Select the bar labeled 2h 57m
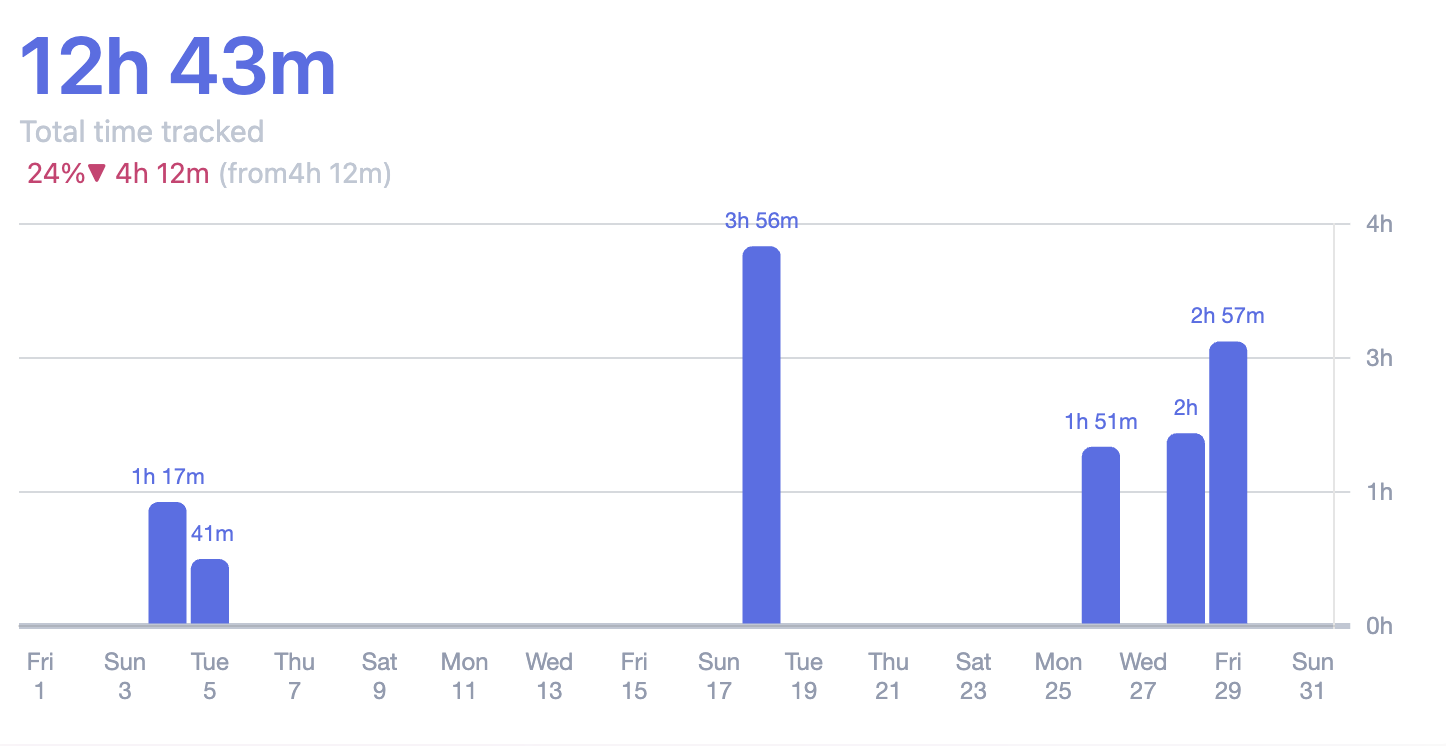Screen dimensions: 1446x746 click(1228, 483)
